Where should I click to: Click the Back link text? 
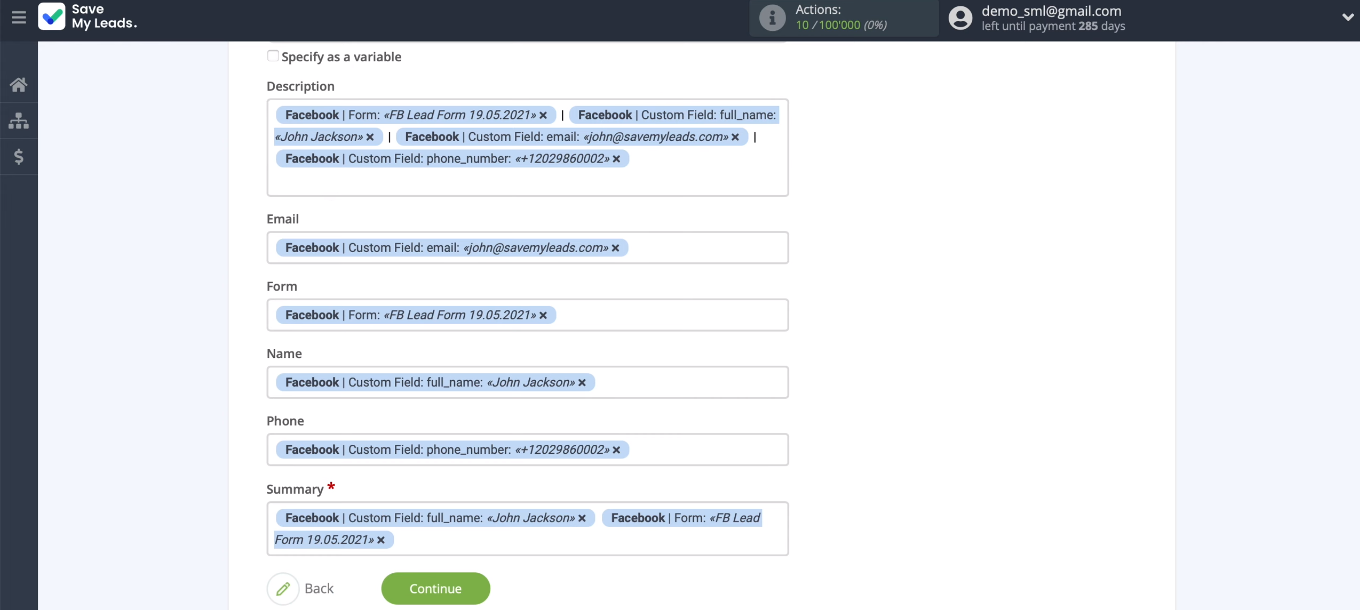click(319, 589)
